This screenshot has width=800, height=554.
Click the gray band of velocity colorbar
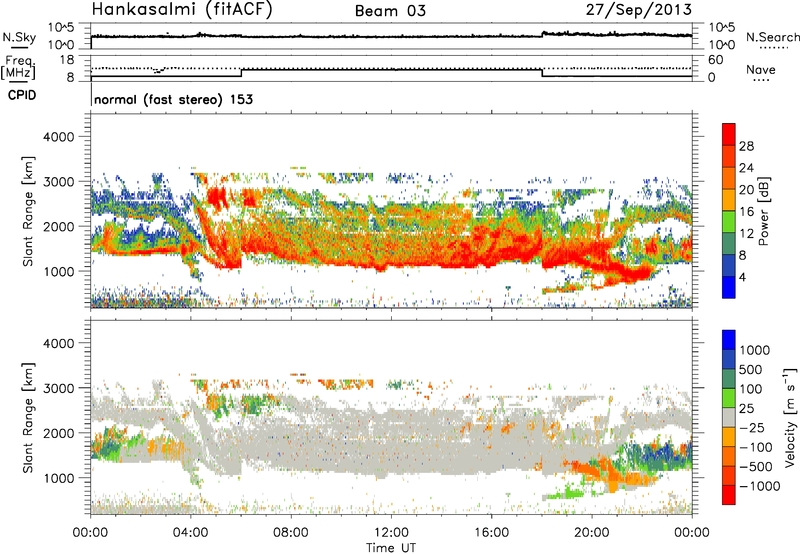(729, 417)
